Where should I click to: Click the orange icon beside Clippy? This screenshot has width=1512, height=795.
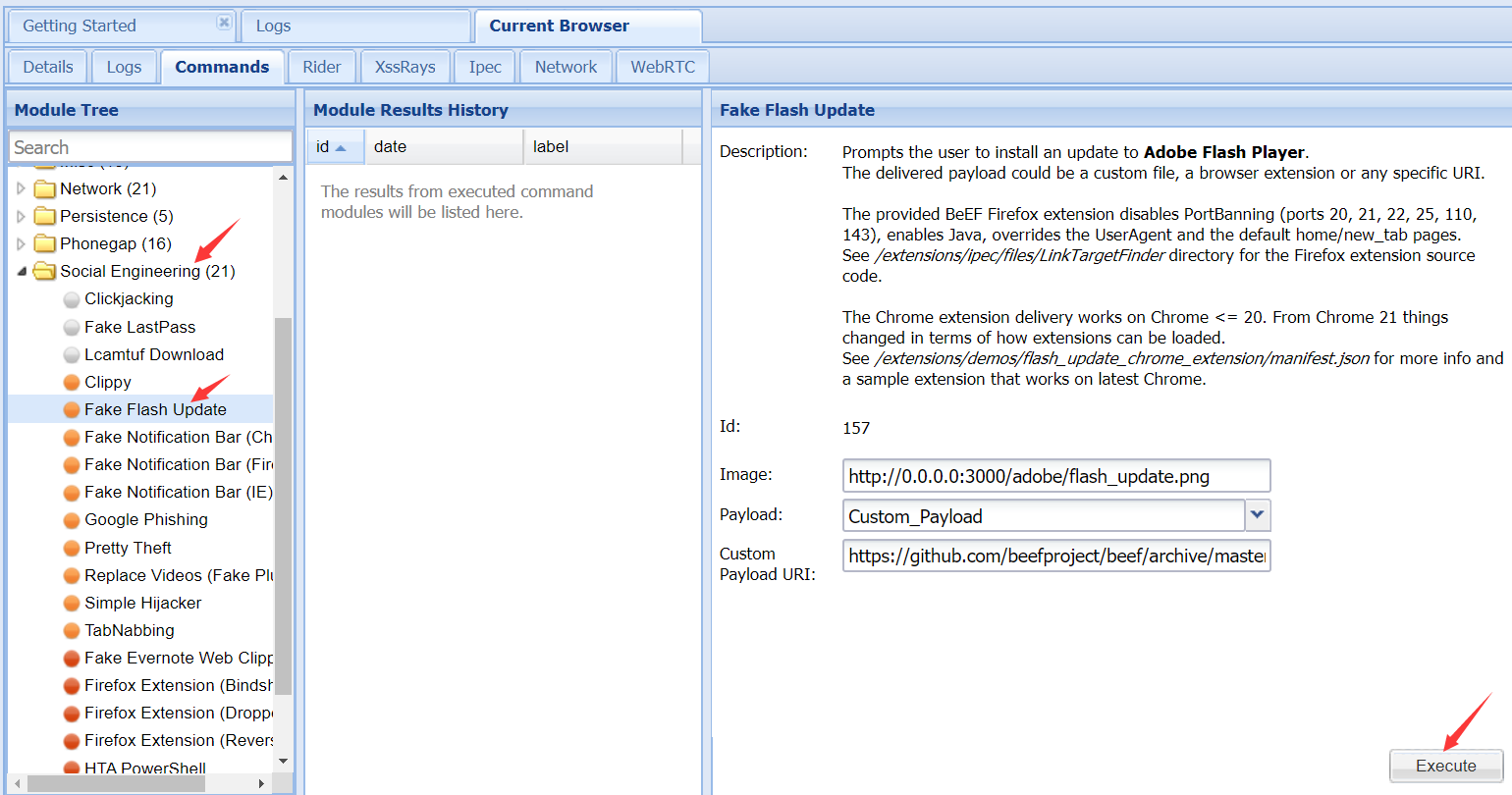point(72,382)
